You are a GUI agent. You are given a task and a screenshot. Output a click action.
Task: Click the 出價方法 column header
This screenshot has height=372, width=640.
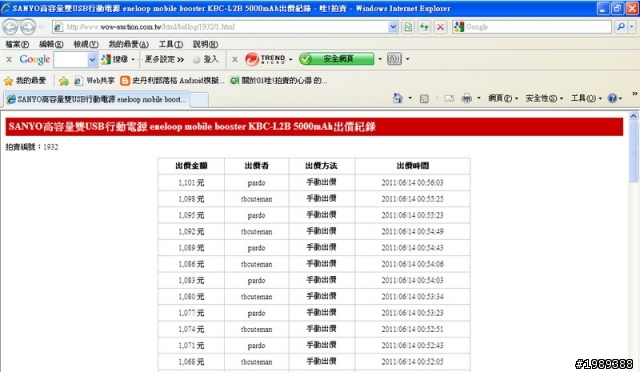pos(321,166)
